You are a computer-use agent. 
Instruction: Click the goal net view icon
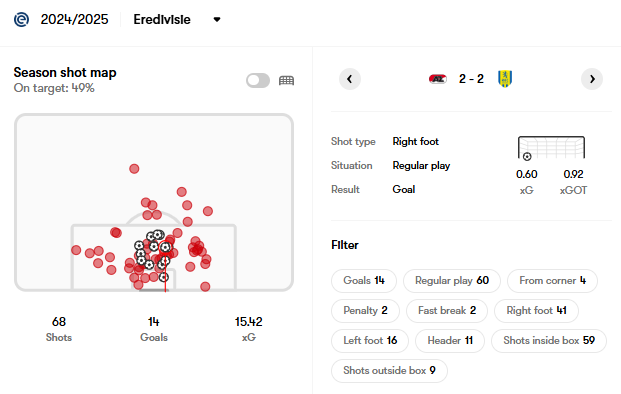coord(286,80)
